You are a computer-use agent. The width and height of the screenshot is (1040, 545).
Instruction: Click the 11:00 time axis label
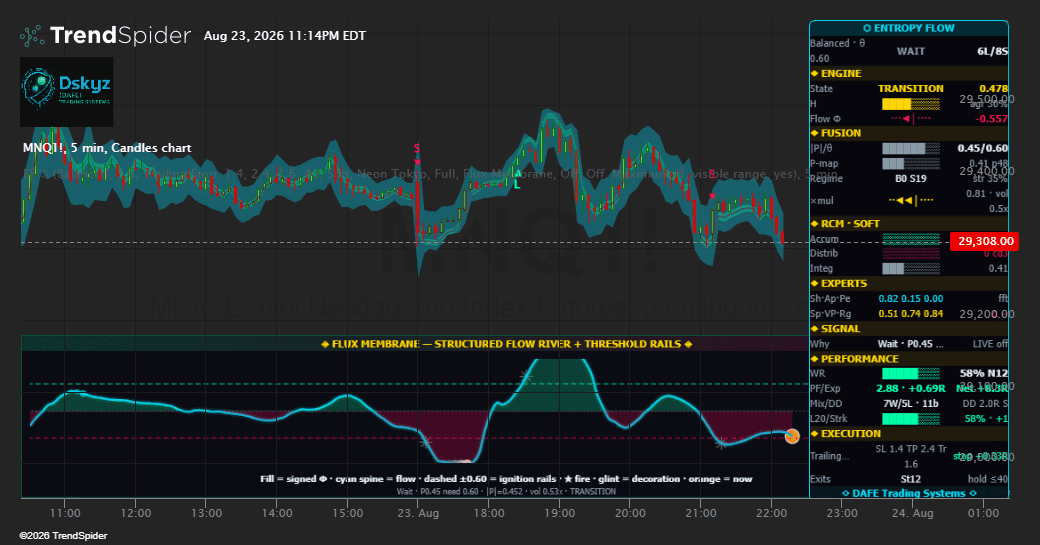pyautogui.click(x=65, y=513)
